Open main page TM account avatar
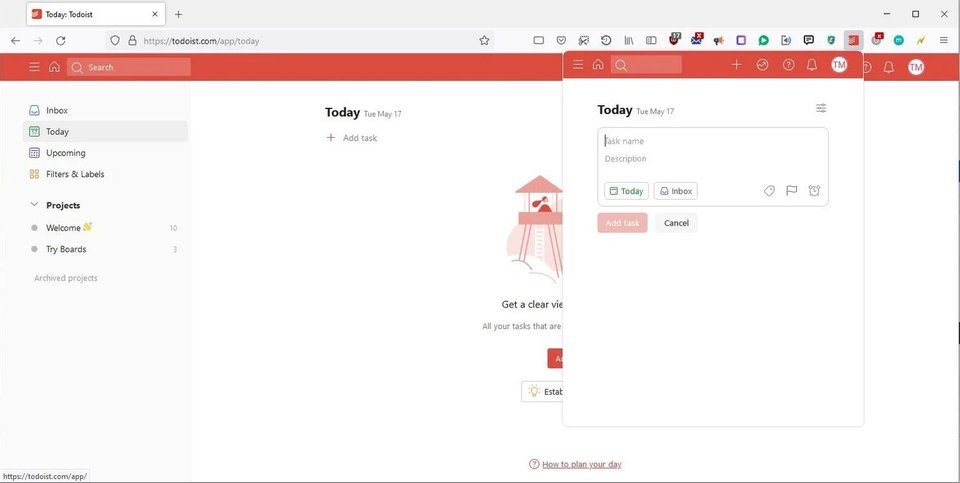 [916, 67]
